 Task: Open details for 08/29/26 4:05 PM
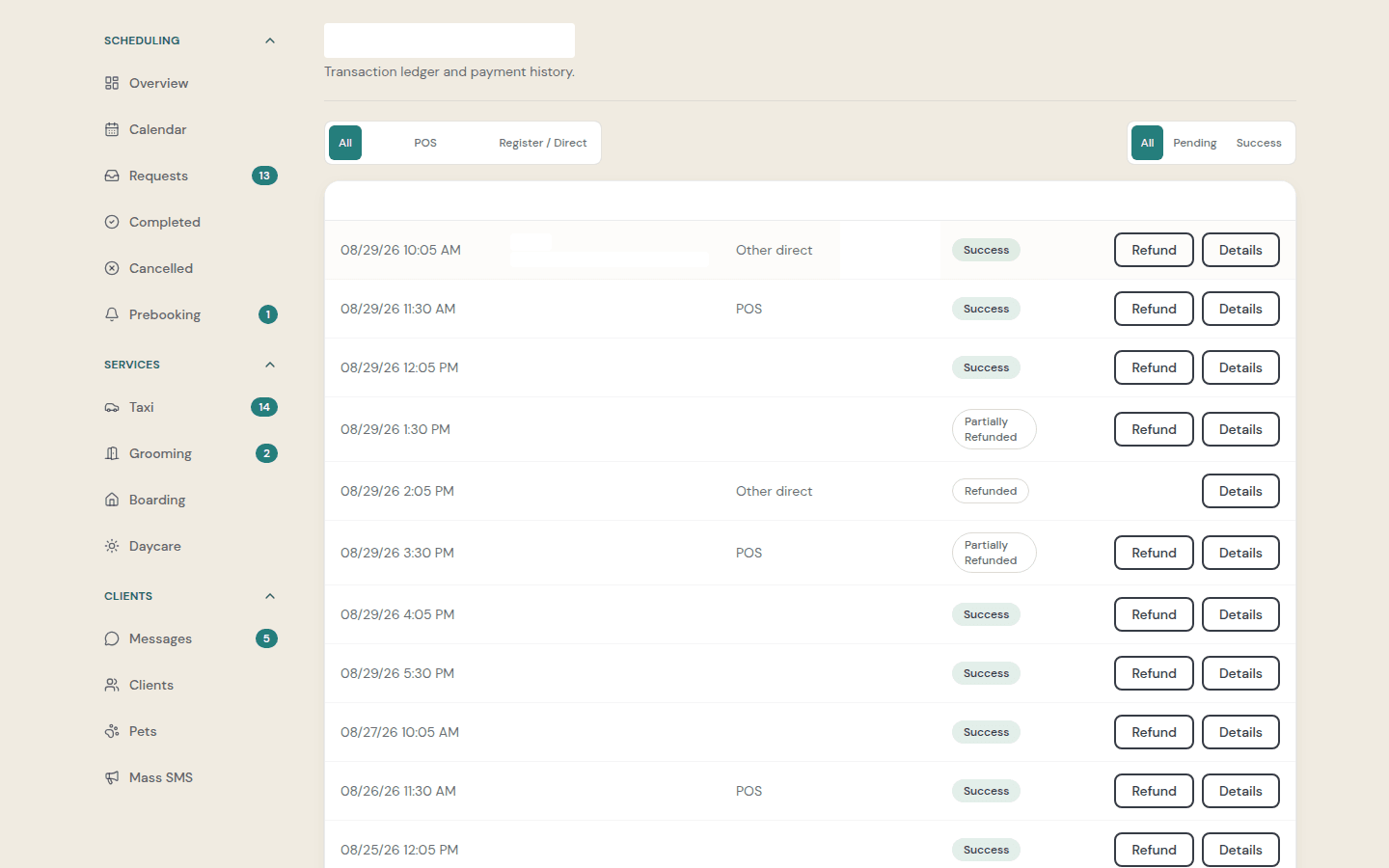pos(1240,614)
